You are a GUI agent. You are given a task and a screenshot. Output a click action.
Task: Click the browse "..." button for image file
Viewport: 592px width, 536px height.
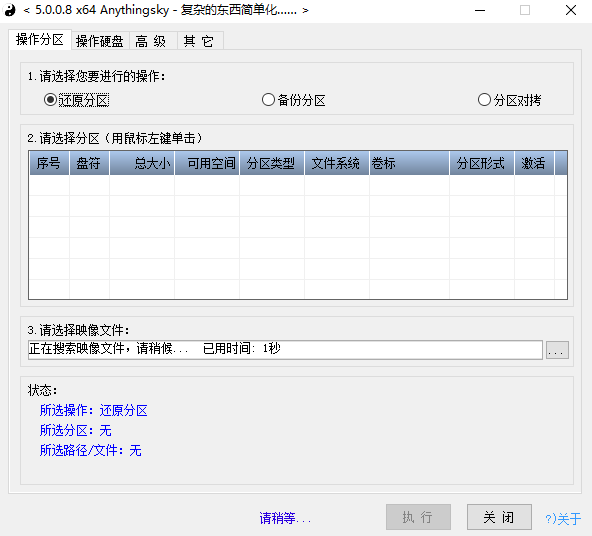[557, 350]
